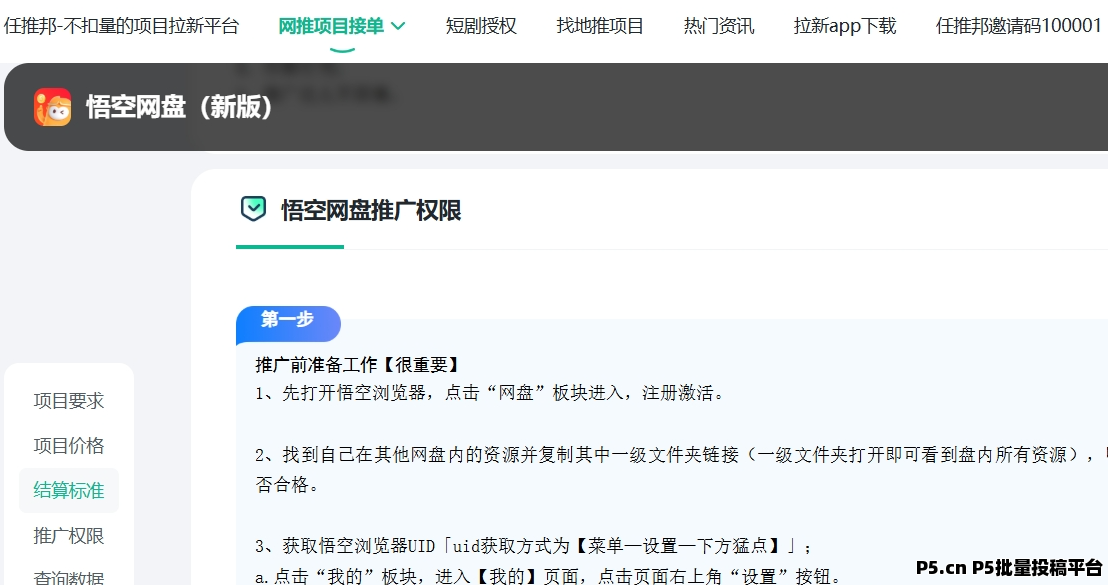Click the line starting 1、先打开悟空浏览器
The height and width of the screenshot is (585, 1108).
click(490, 393)
